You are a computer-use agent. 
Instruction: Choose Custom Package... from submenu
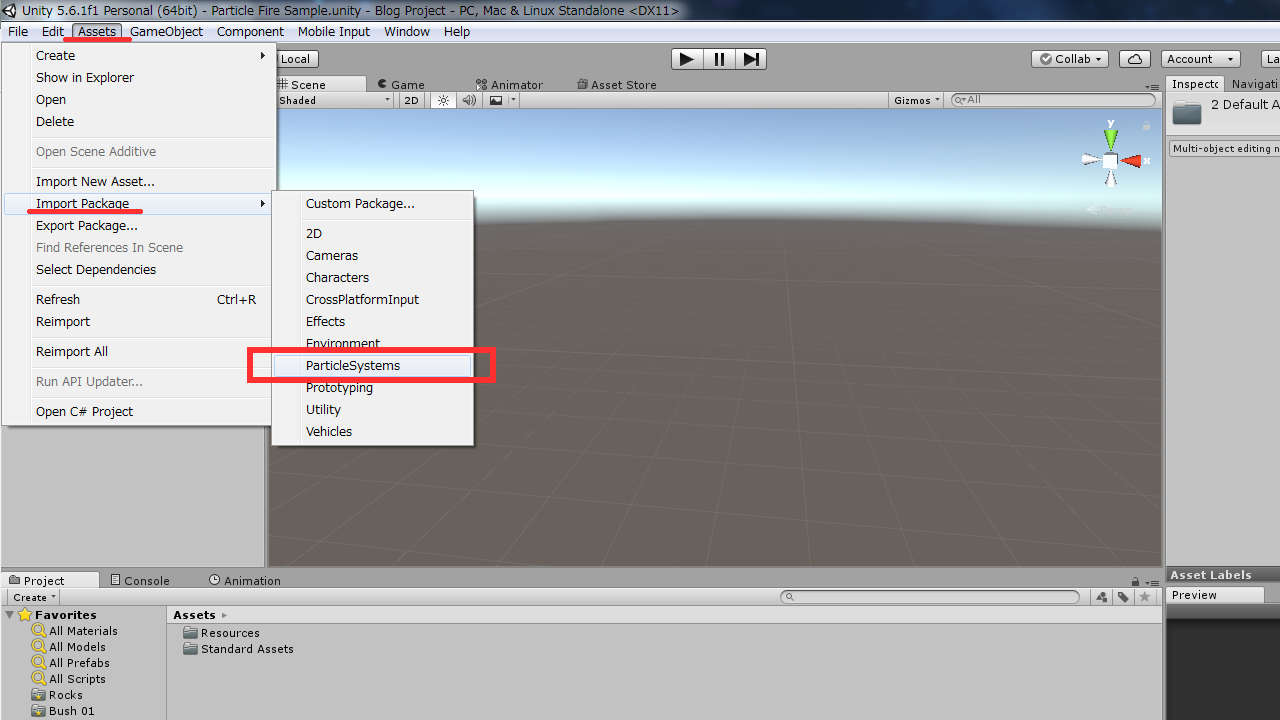(x=373, y=204)
